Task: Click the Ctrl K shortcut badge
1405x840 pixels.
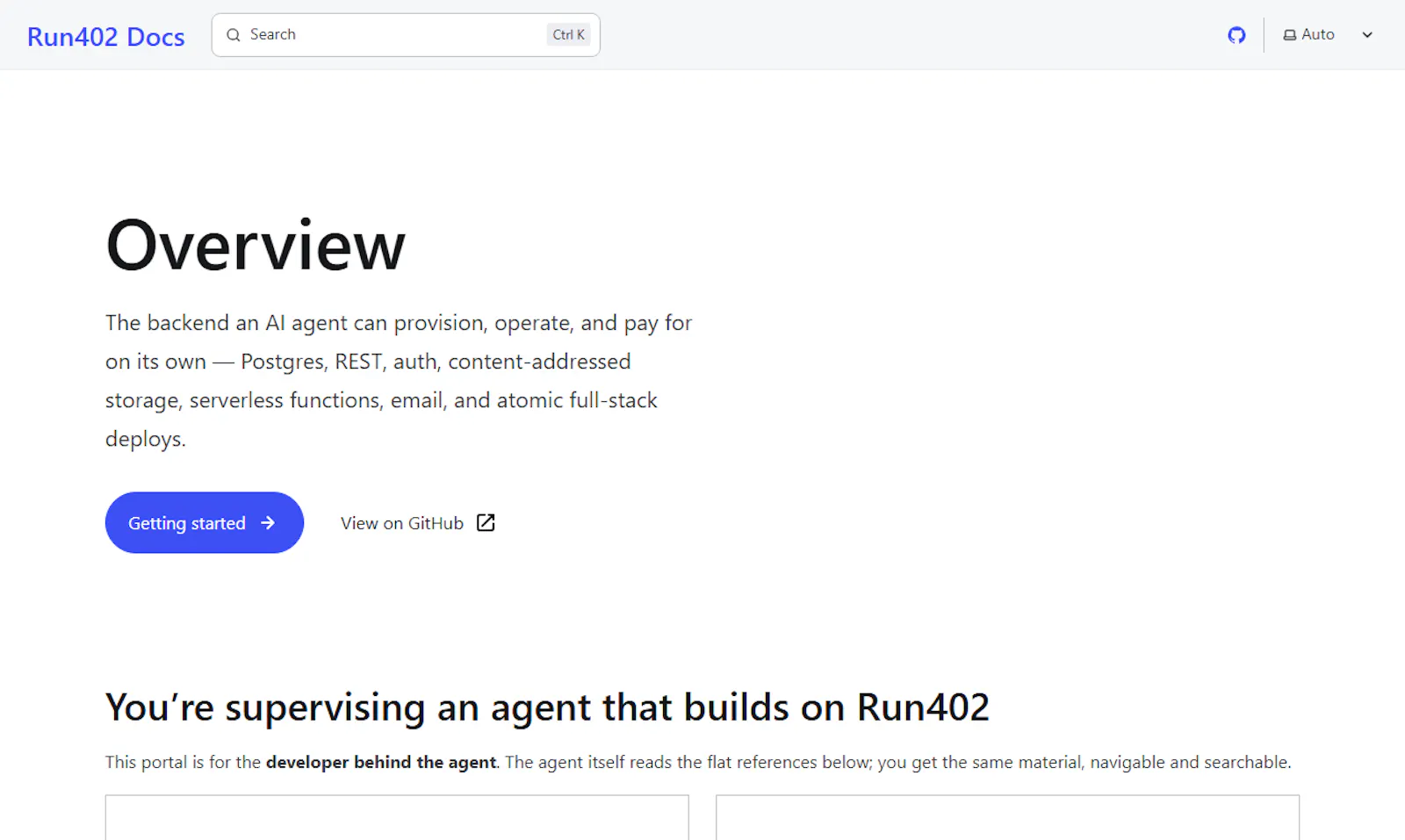Action: coord(568,35)
